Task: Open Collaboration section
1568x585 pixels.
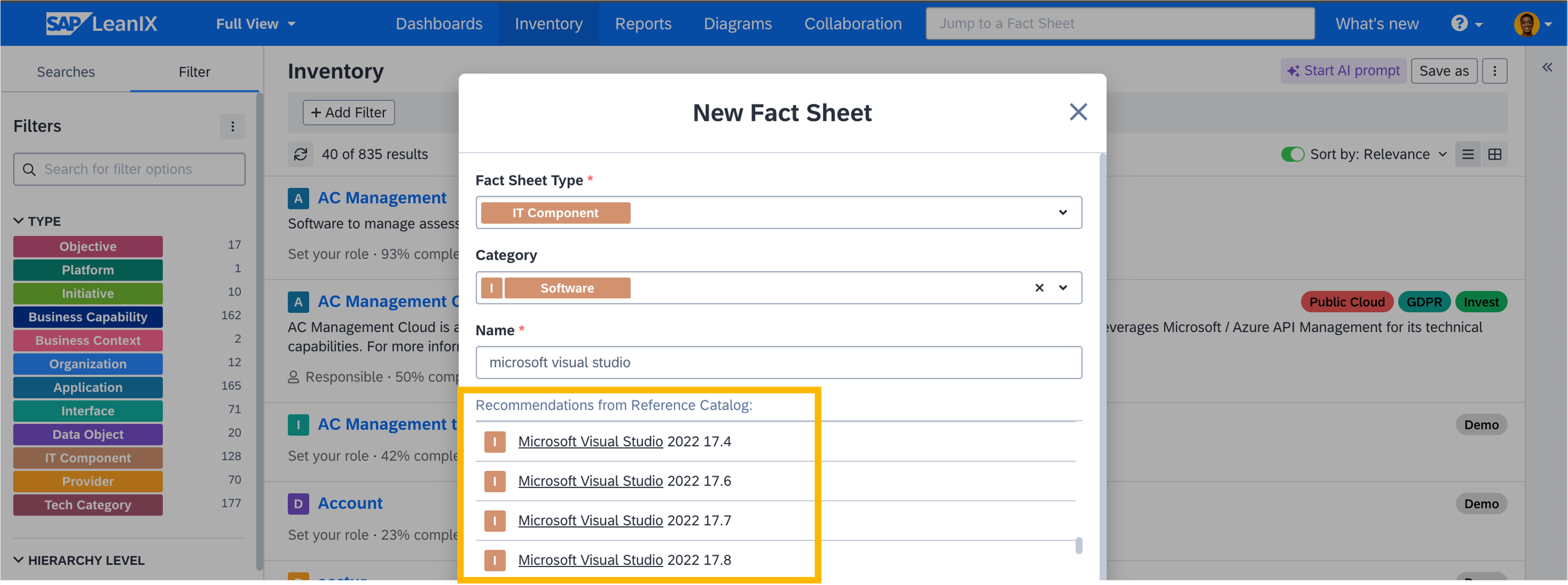Action: click(853, 24)
